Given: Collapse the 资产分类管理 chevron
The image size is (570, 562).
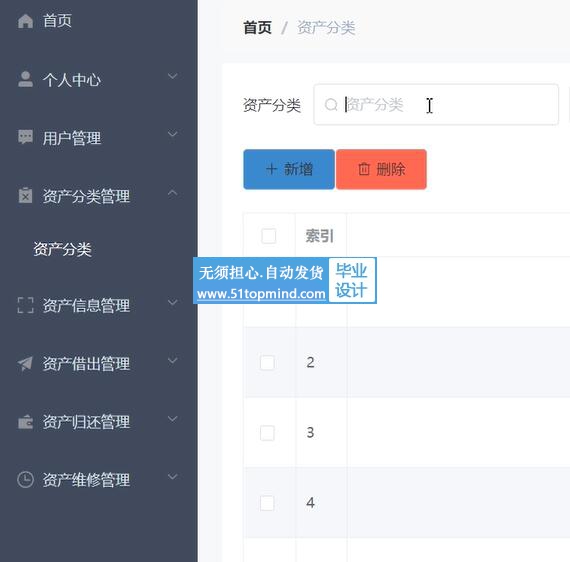Looking at the screenshot, I should click(x=173, y=192).
